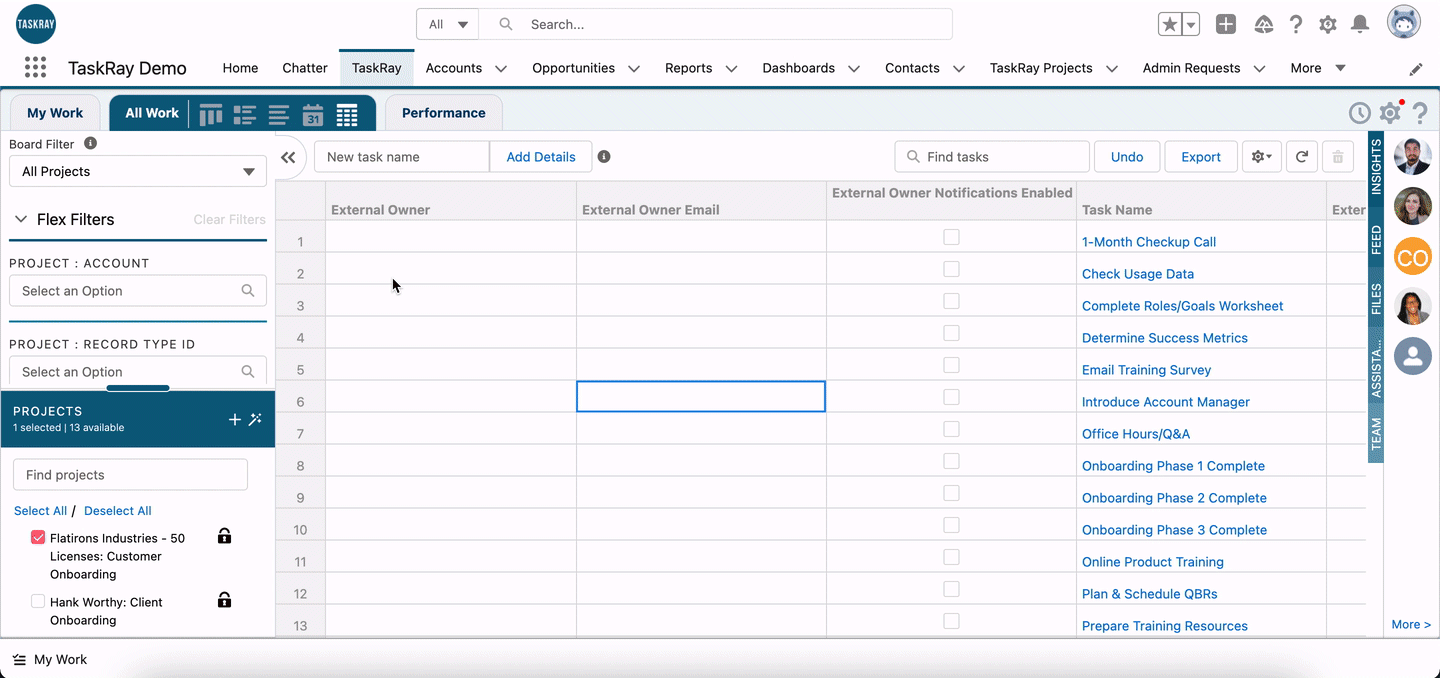Image resolution: width=1440 pixels, height=678 pixels.
Task: Open the notifications bell
Action: click(1360, 25)
